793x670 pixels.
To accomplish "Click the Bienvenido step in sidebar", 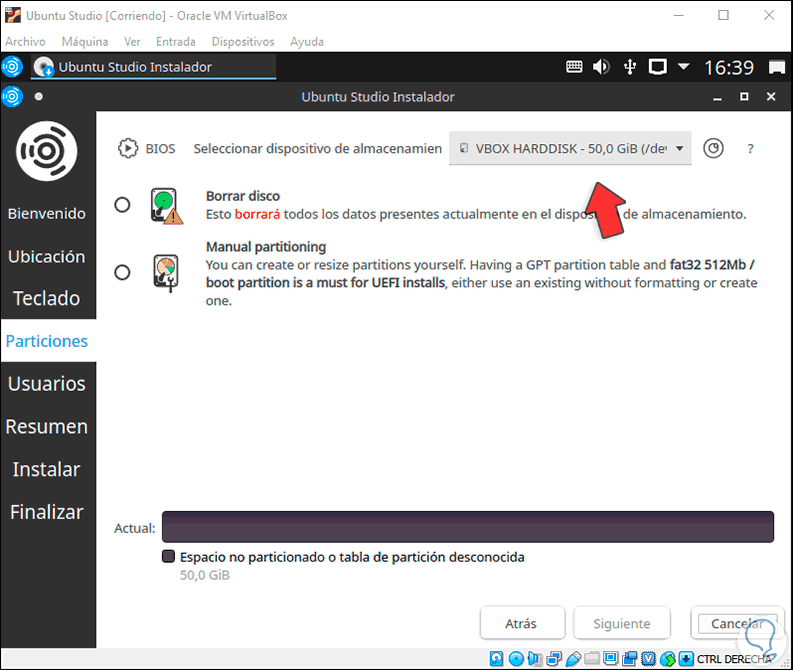I will click(x=47, y=213).
